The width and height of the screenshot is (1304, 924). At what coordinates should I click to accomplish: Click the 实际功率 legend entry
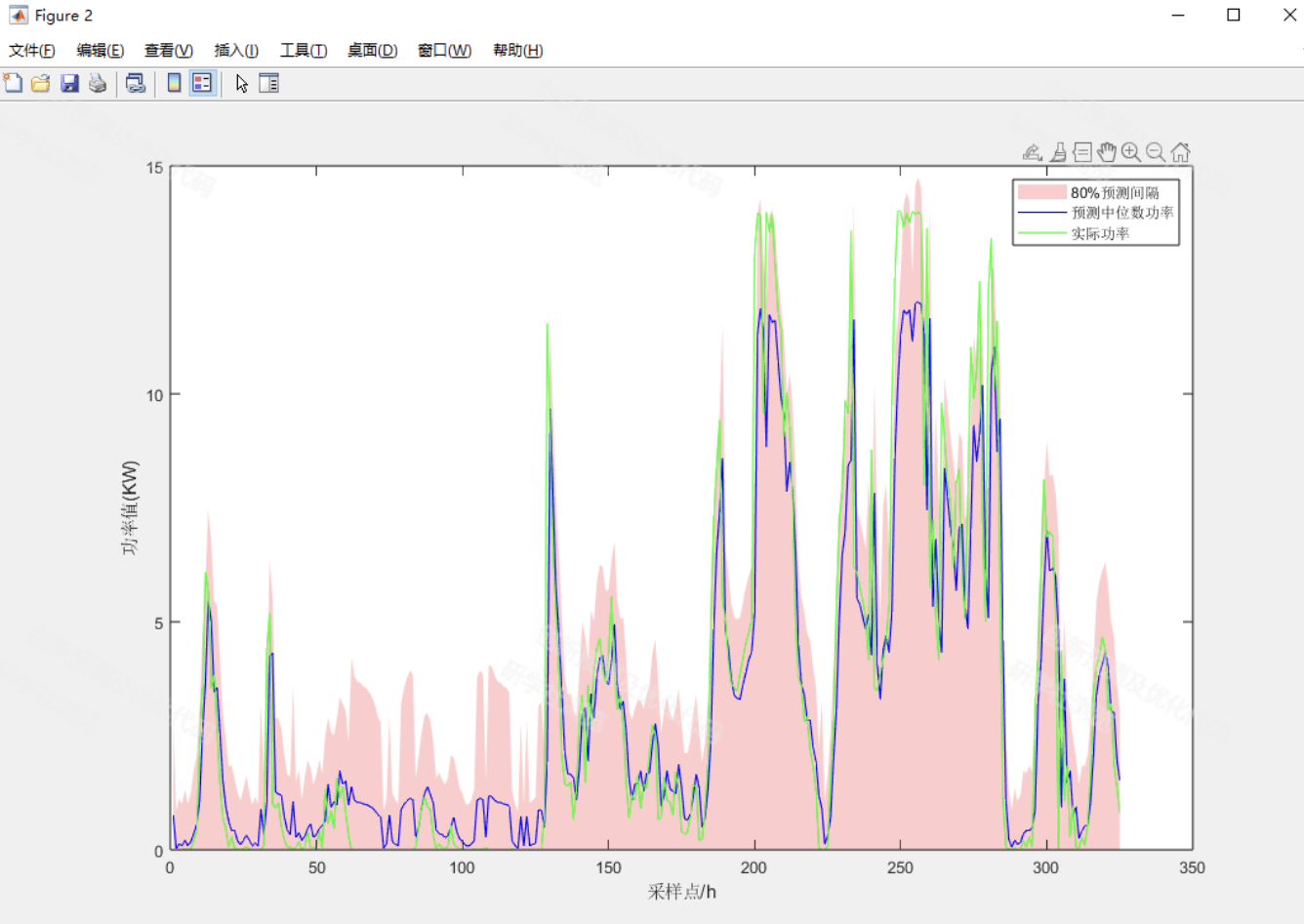tap(1100, 233)
